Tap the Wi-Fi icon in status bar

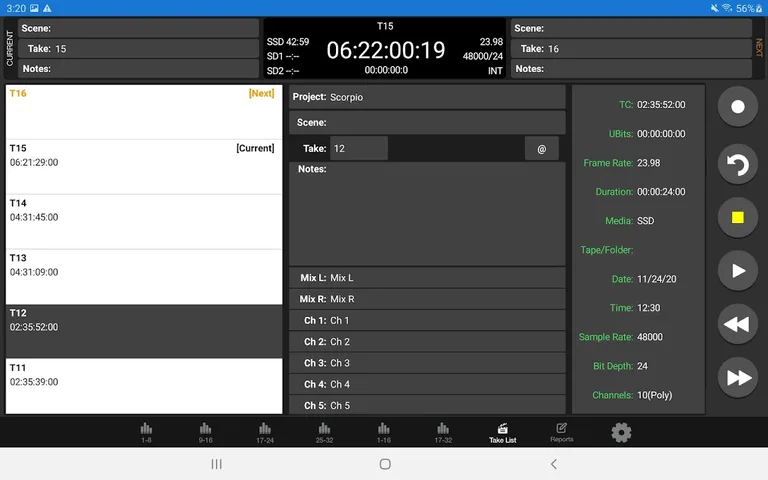727,8
